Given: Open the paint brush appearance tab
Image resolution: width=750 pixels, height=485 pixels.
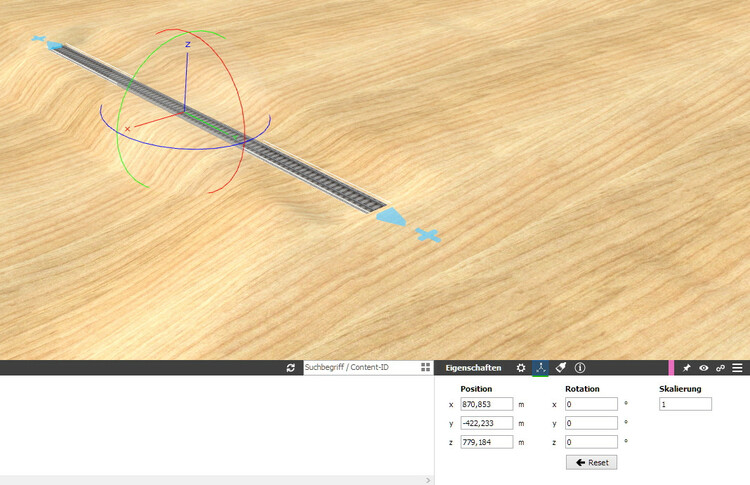Looking at the screenshot, I should tap(561, 367).
